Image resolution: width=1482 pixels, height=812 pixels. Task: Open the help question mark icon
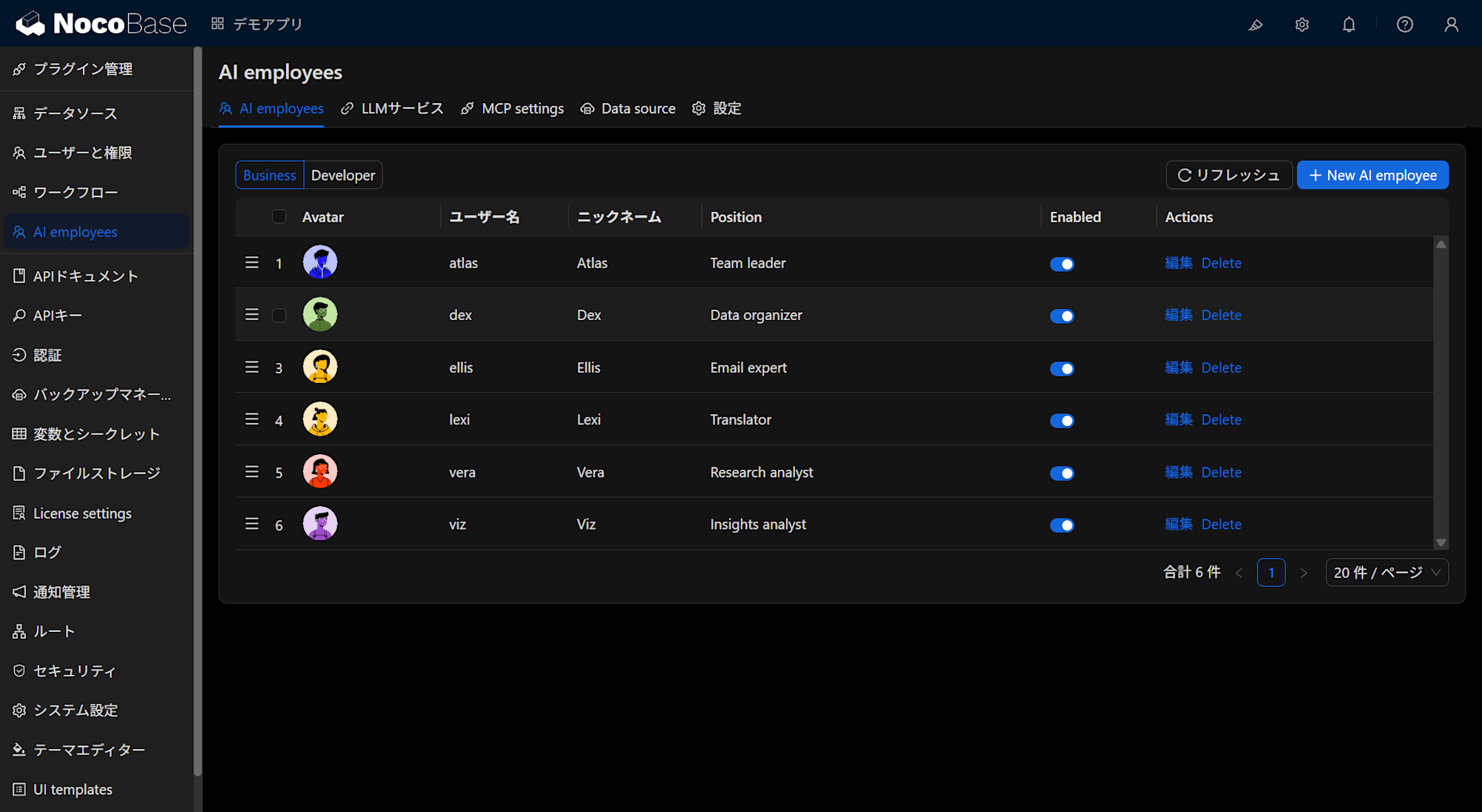(1405, 24)
